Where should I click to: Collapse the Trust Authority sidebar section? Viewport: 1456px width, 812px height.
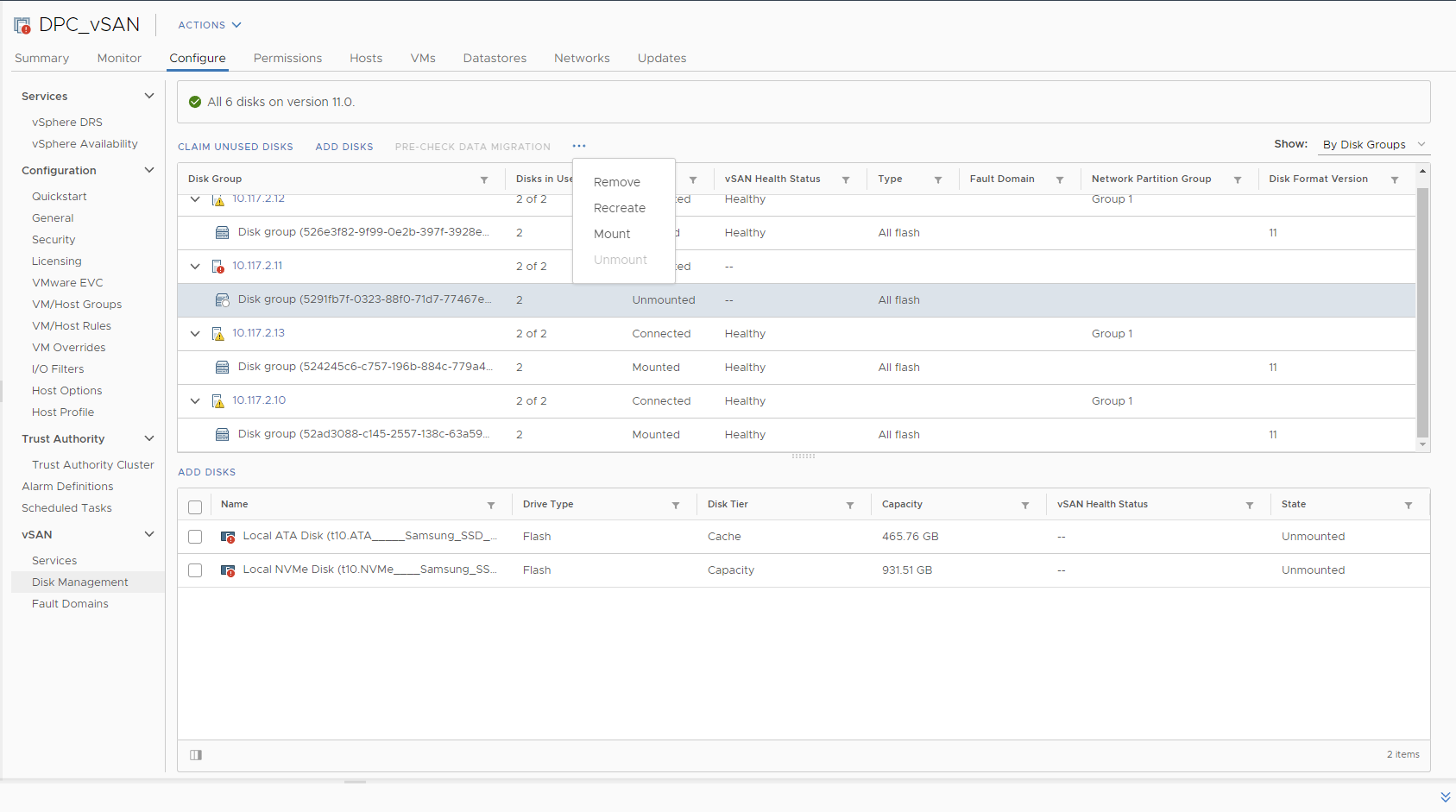149,438
